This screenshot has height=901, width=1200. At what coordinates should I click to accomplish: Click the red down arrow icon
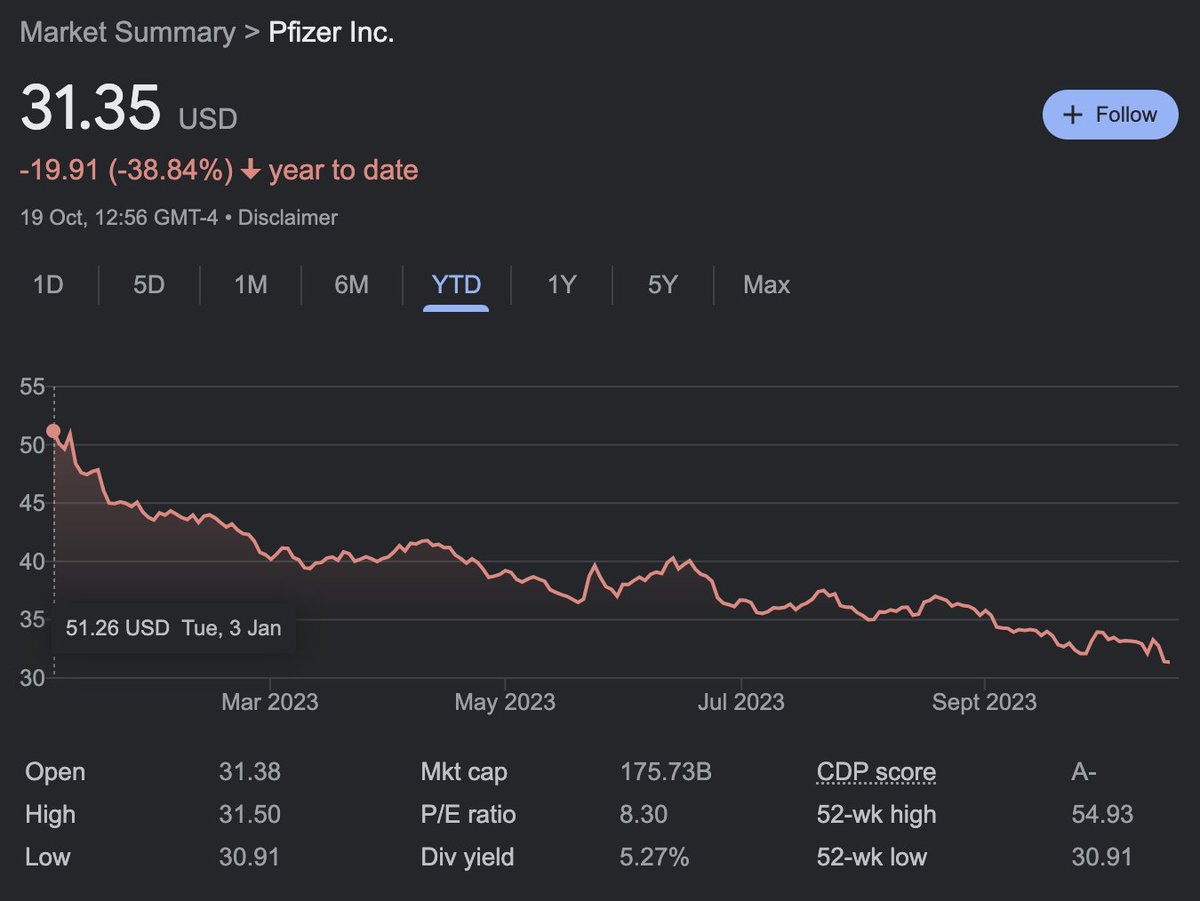point(250,171)
